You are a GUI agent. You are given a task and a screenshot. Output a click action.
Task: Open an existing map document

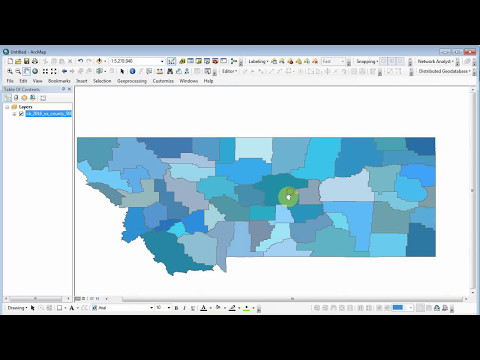pos(18,61)
